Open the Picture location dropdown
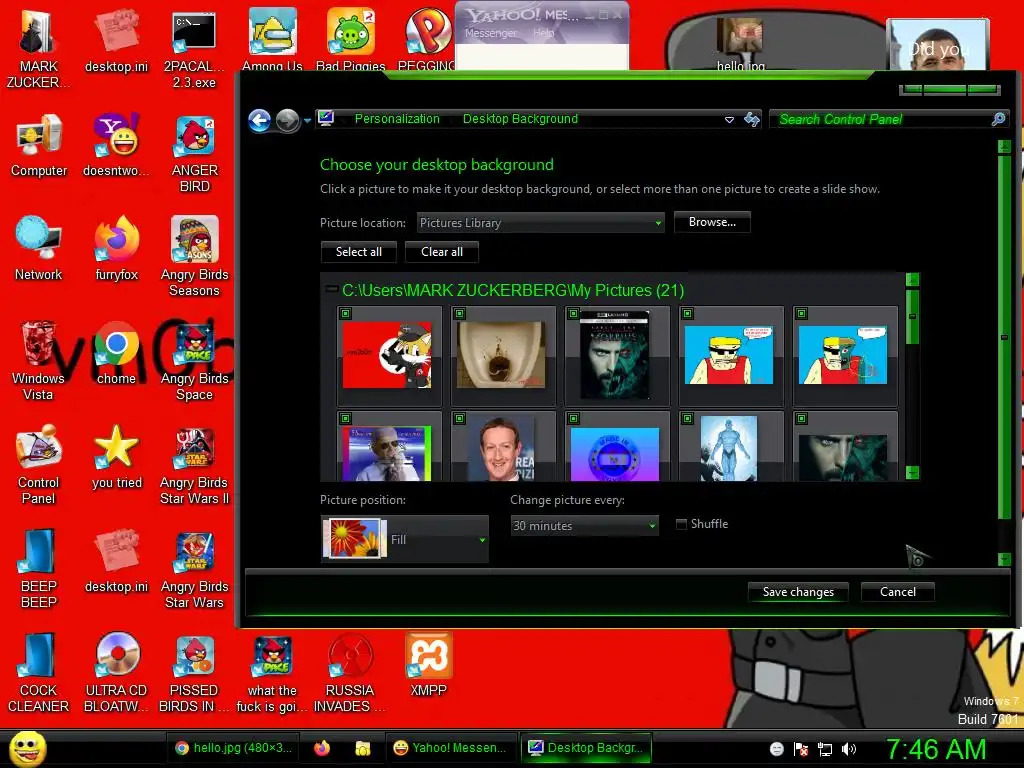This screenshot has width=1024, height=768. pos(541,223)
